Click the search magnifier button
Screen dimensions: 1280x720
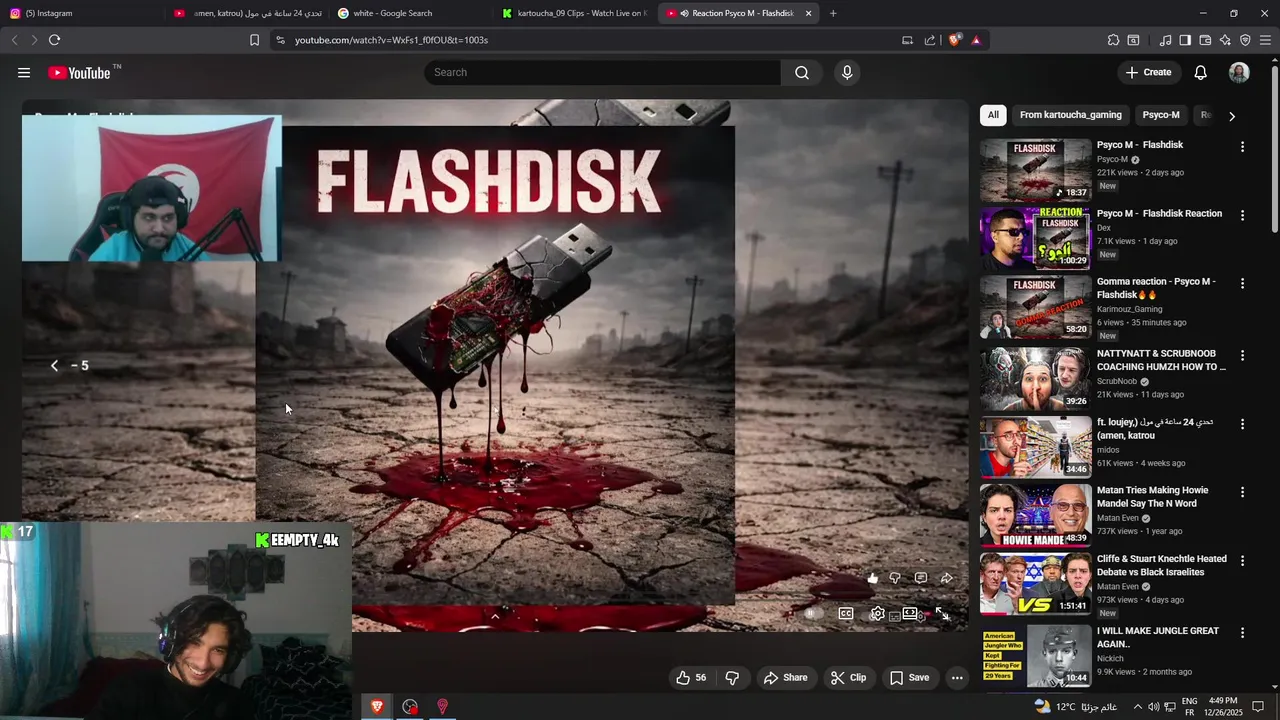click(802, 72)
